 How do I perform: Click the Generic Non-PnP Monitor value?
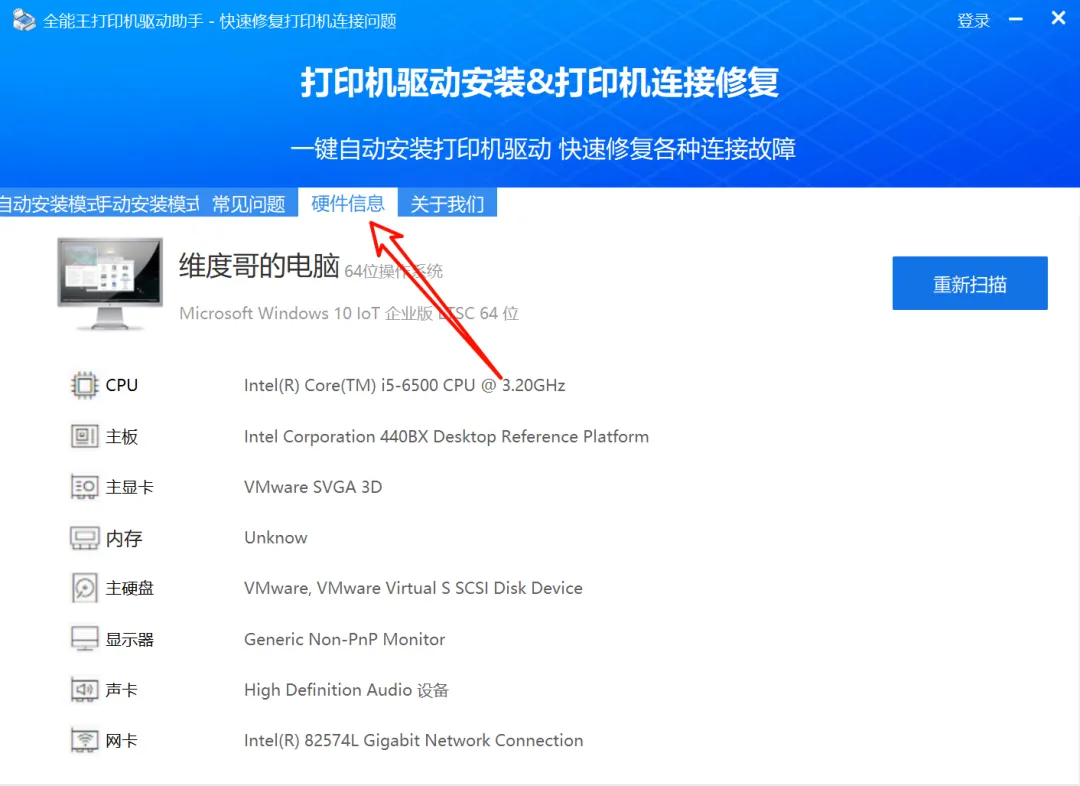click(x=344, y=639)
